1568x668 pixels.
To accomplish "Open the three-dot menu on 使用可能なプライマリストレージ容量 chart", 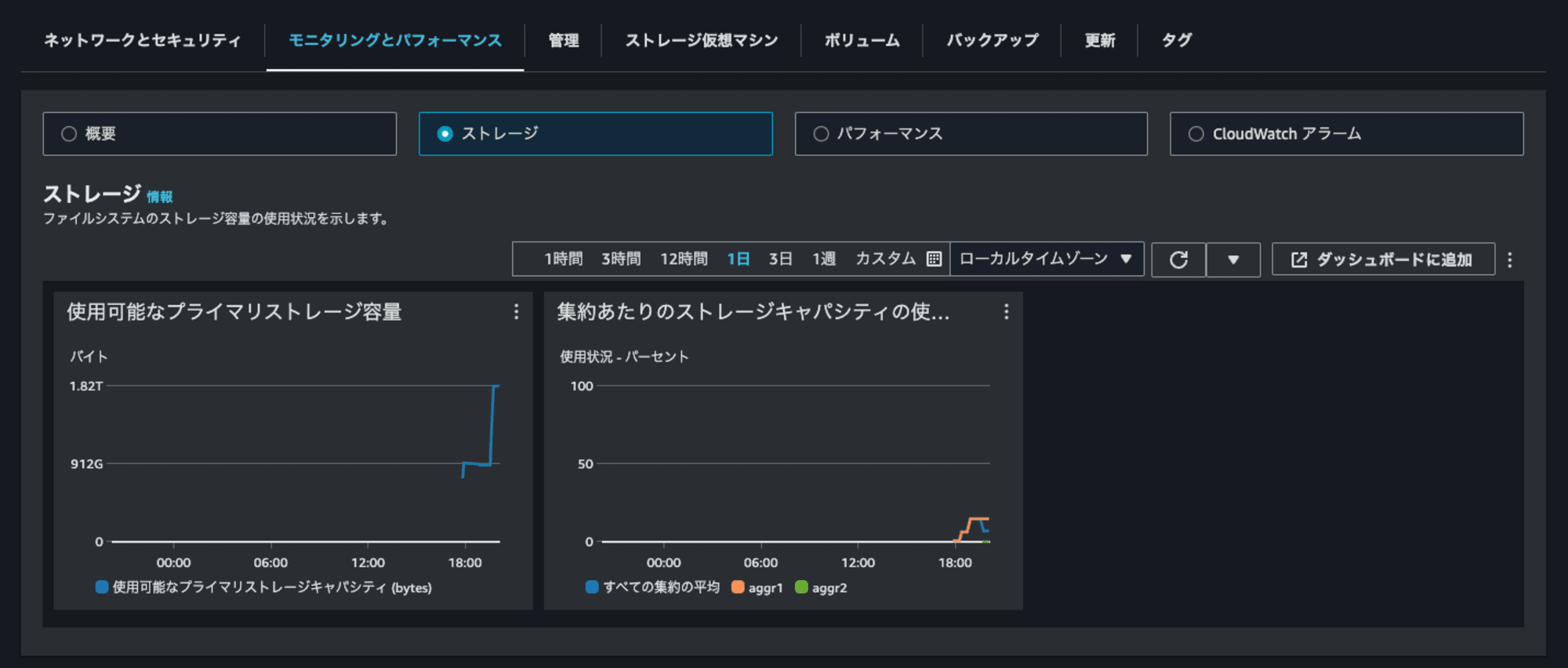I will [x=516, y=312].
